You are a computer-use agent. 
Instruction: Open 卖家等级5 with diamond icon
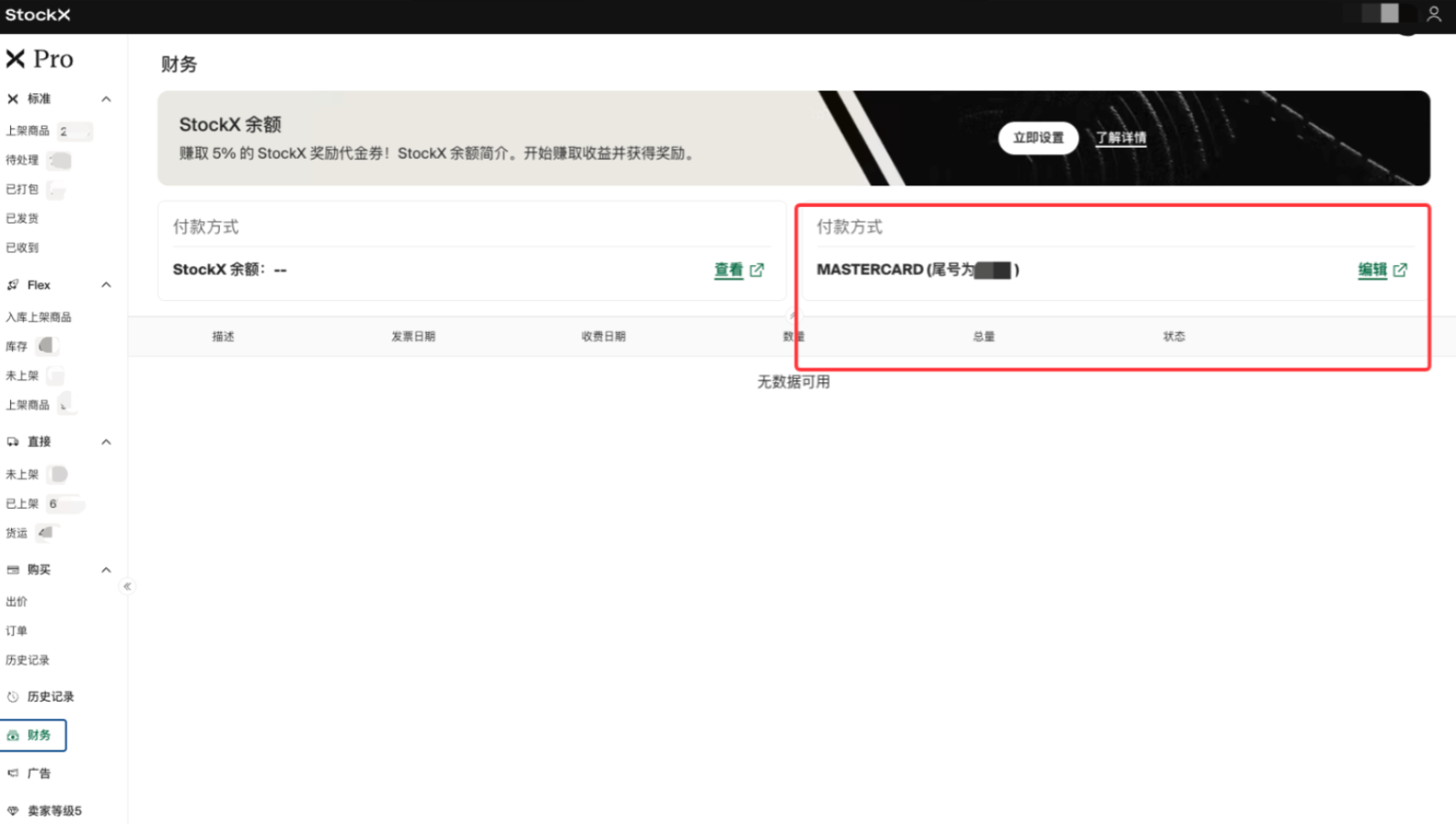44,810
